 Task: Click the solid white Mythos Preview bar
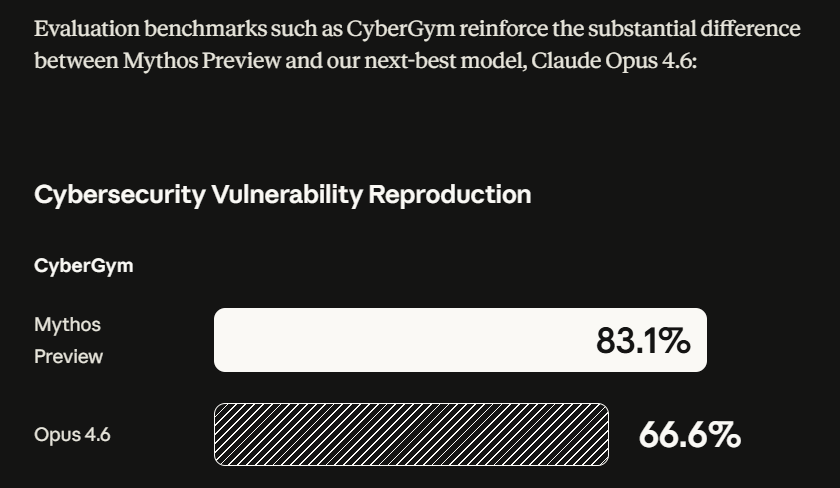tap(400, 340)
